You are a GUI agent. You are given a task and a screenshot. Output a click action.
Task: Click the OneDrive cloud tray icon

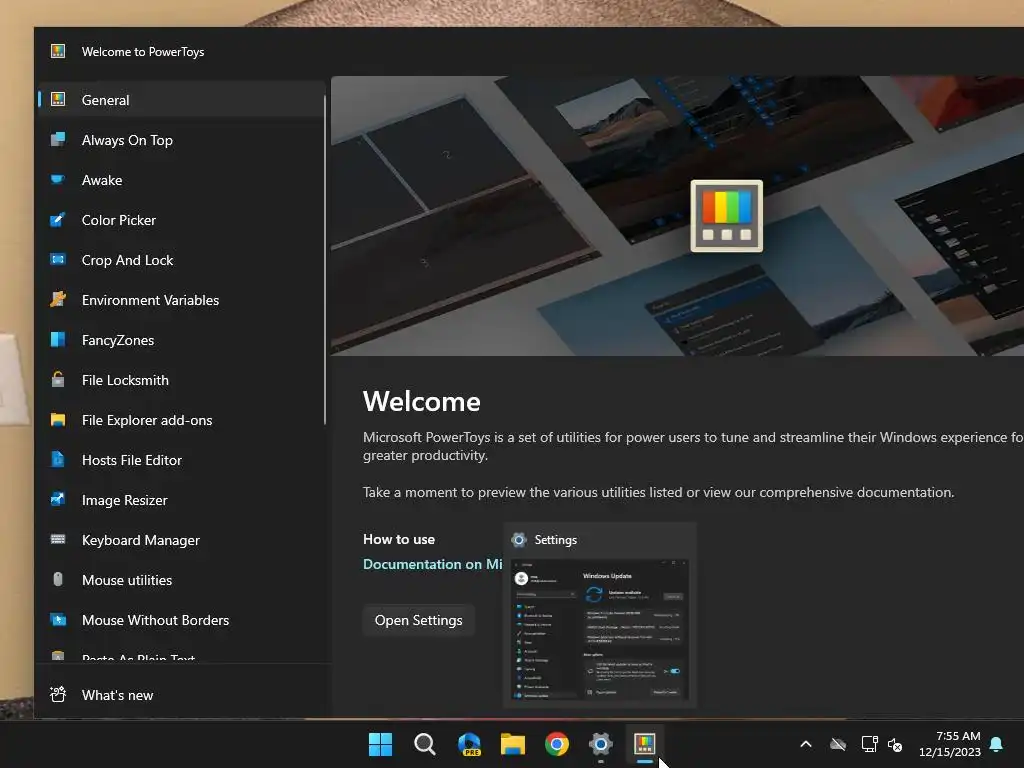[838, 744]
